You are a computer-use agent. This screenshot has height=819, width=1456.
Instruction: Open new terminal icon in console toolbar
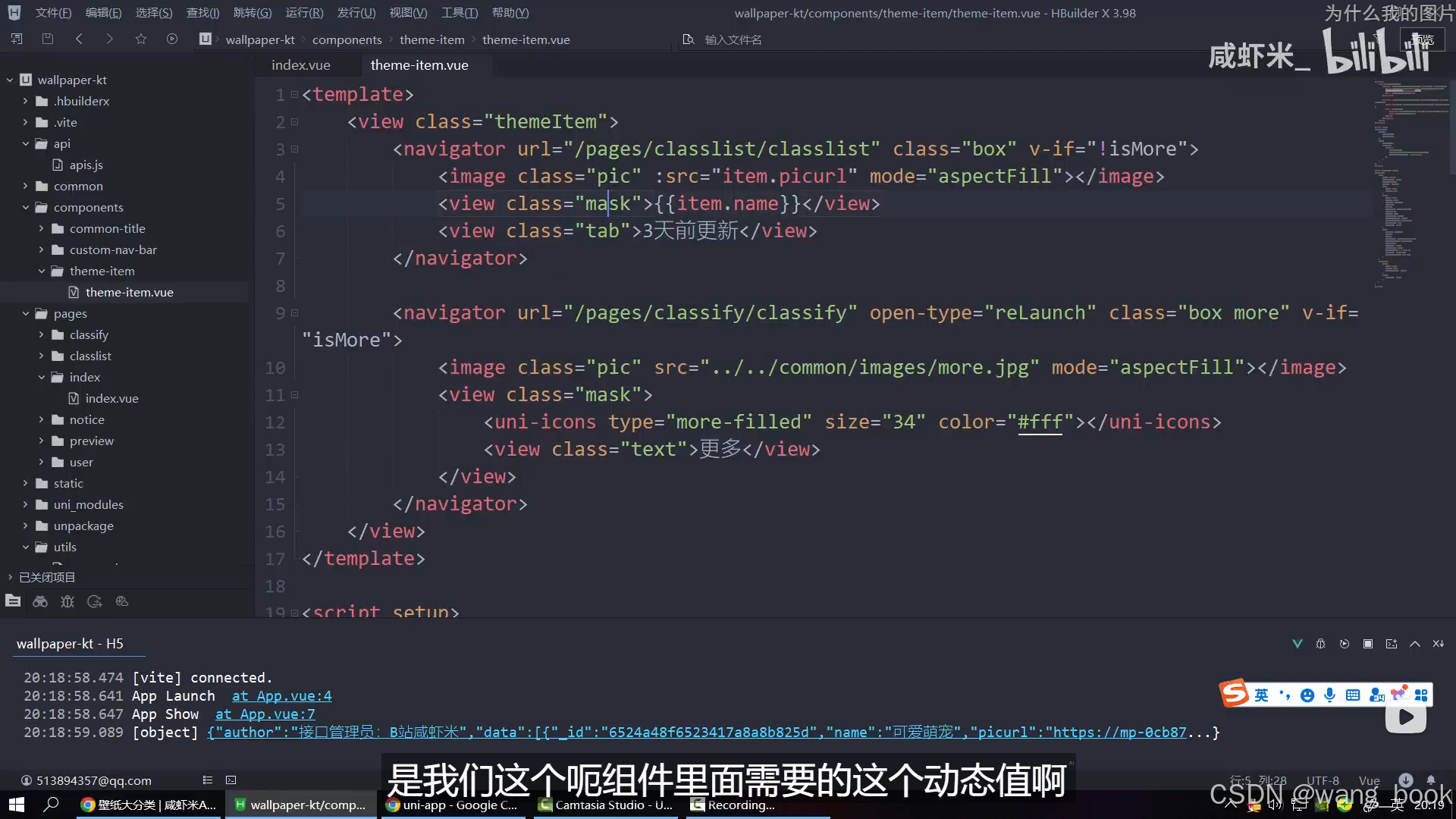point(1392,644)
